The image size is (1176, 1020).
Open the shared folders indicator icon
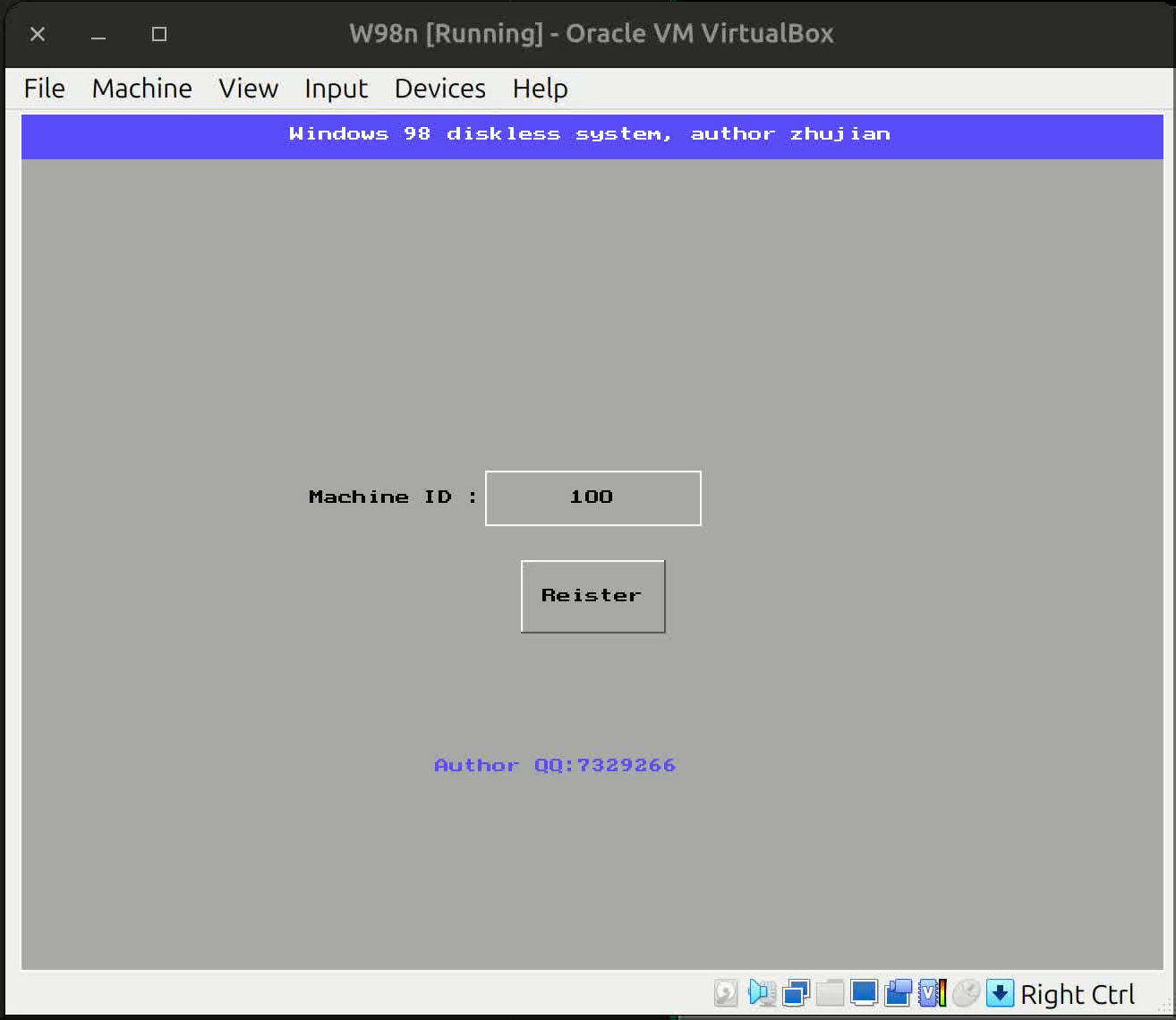pyautogui.click(x=830, y=993)
